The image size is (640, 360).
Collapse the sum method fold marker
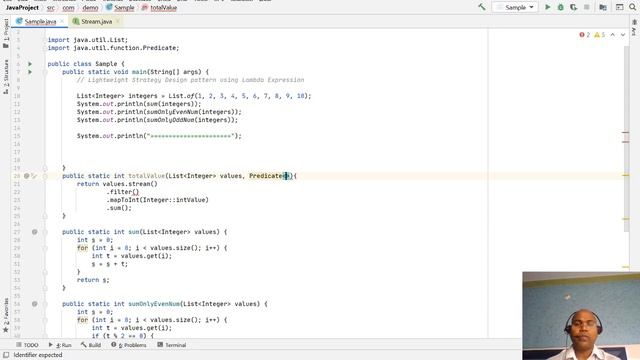tap(45, 232)
